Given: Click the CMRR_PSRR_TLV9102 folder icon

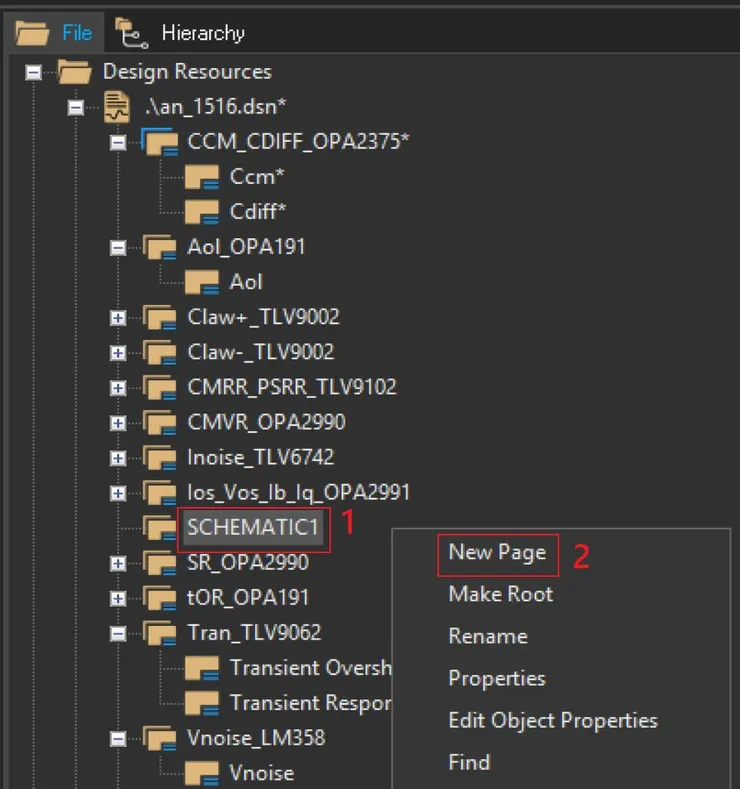Looking at the screenshot, I should pos(160,387).
